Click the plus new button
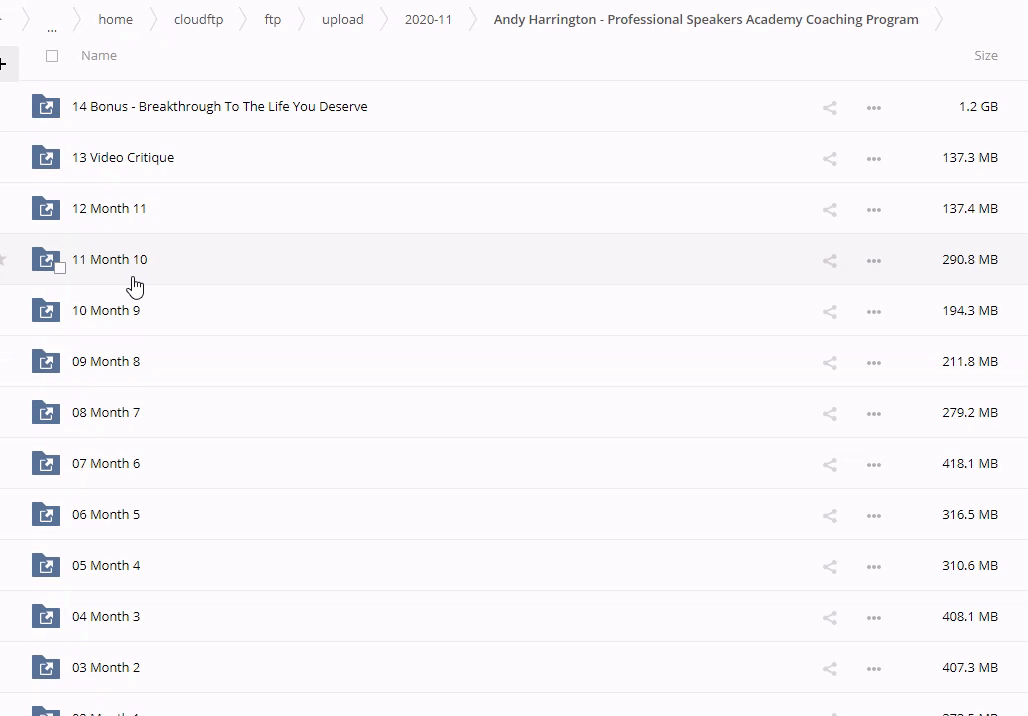Image resolution: width=1028 pixels, height=716 pixels. tap(4, 64)
